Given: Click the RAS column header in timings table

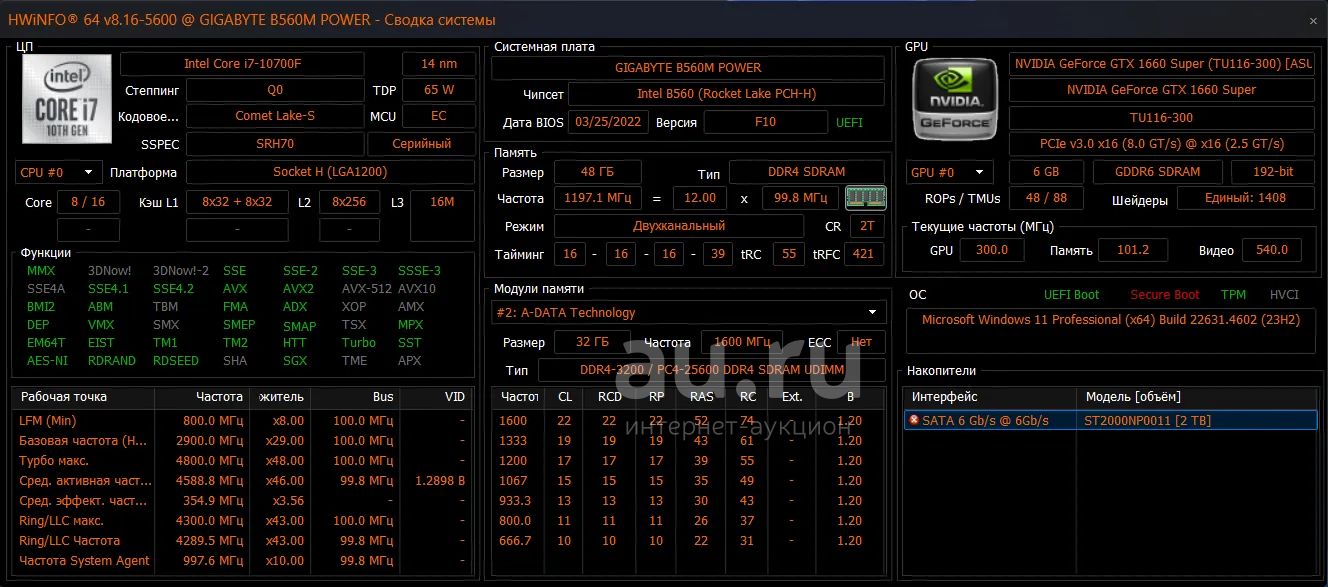Looking at the screenshot, I should 702,396.
